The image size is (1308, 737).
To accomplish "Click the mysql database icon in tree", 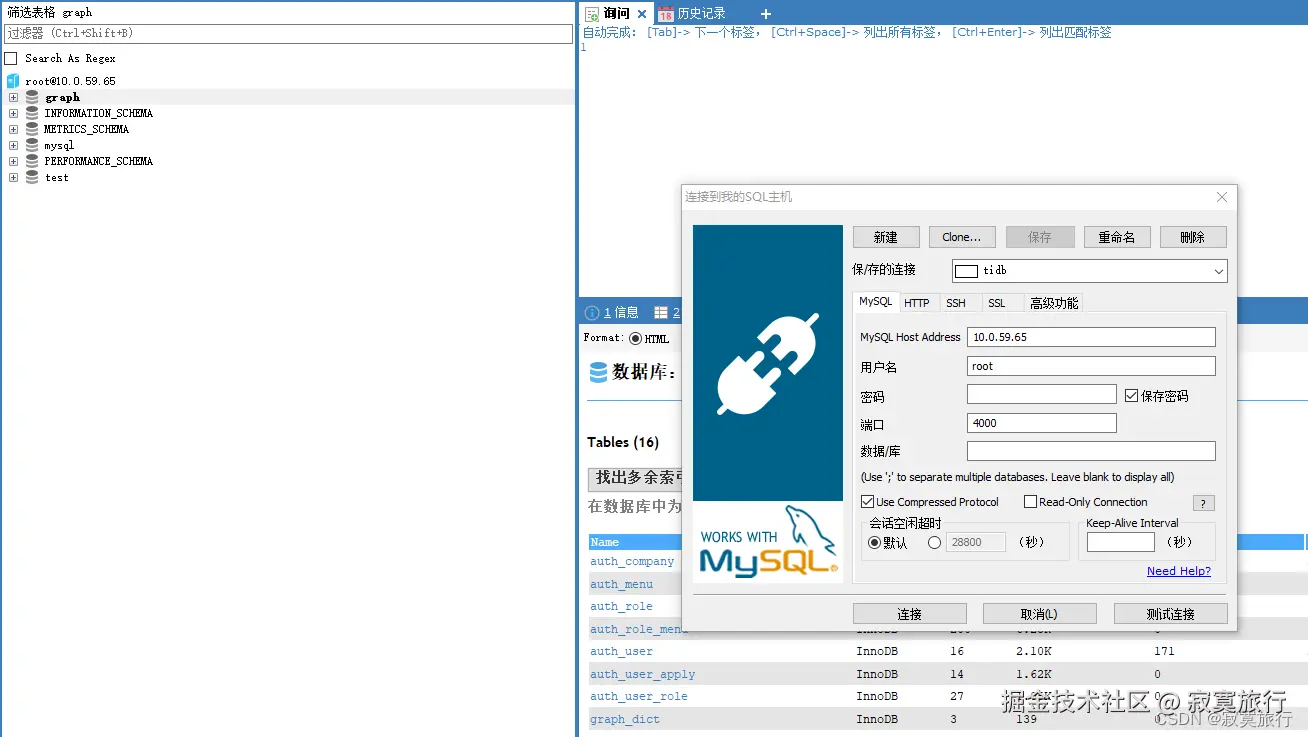I will (32, 145).
